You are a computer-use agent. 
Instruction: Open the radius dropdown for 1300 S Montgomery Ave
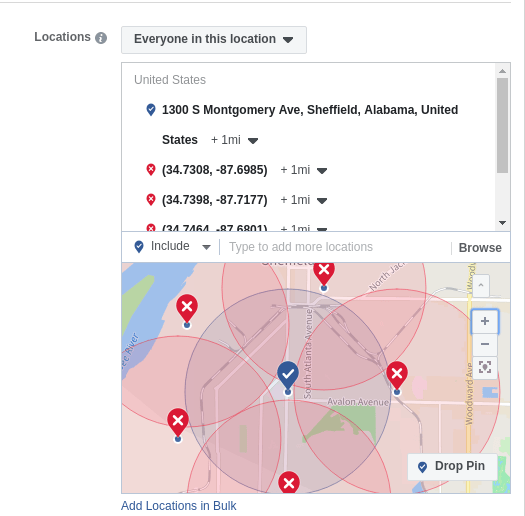coord(253,140)
